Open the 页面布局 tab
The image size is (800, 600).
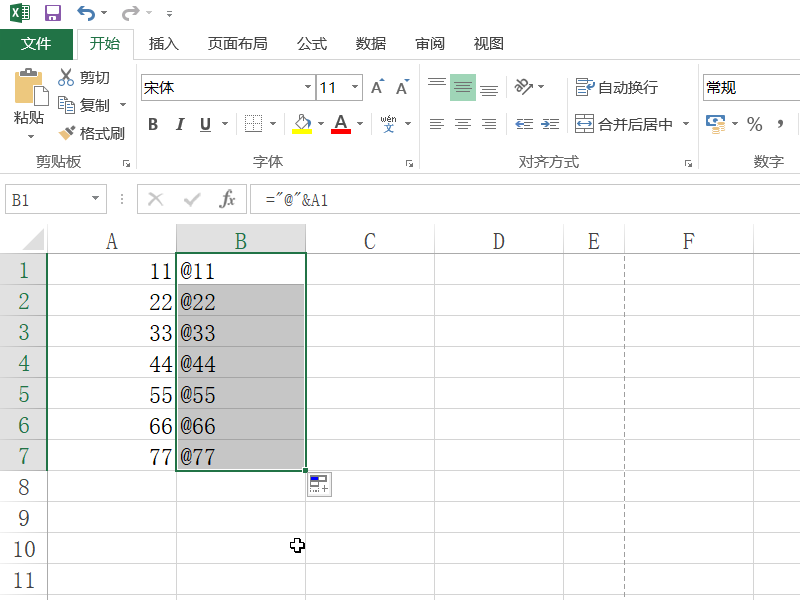[x=238, y=44]
